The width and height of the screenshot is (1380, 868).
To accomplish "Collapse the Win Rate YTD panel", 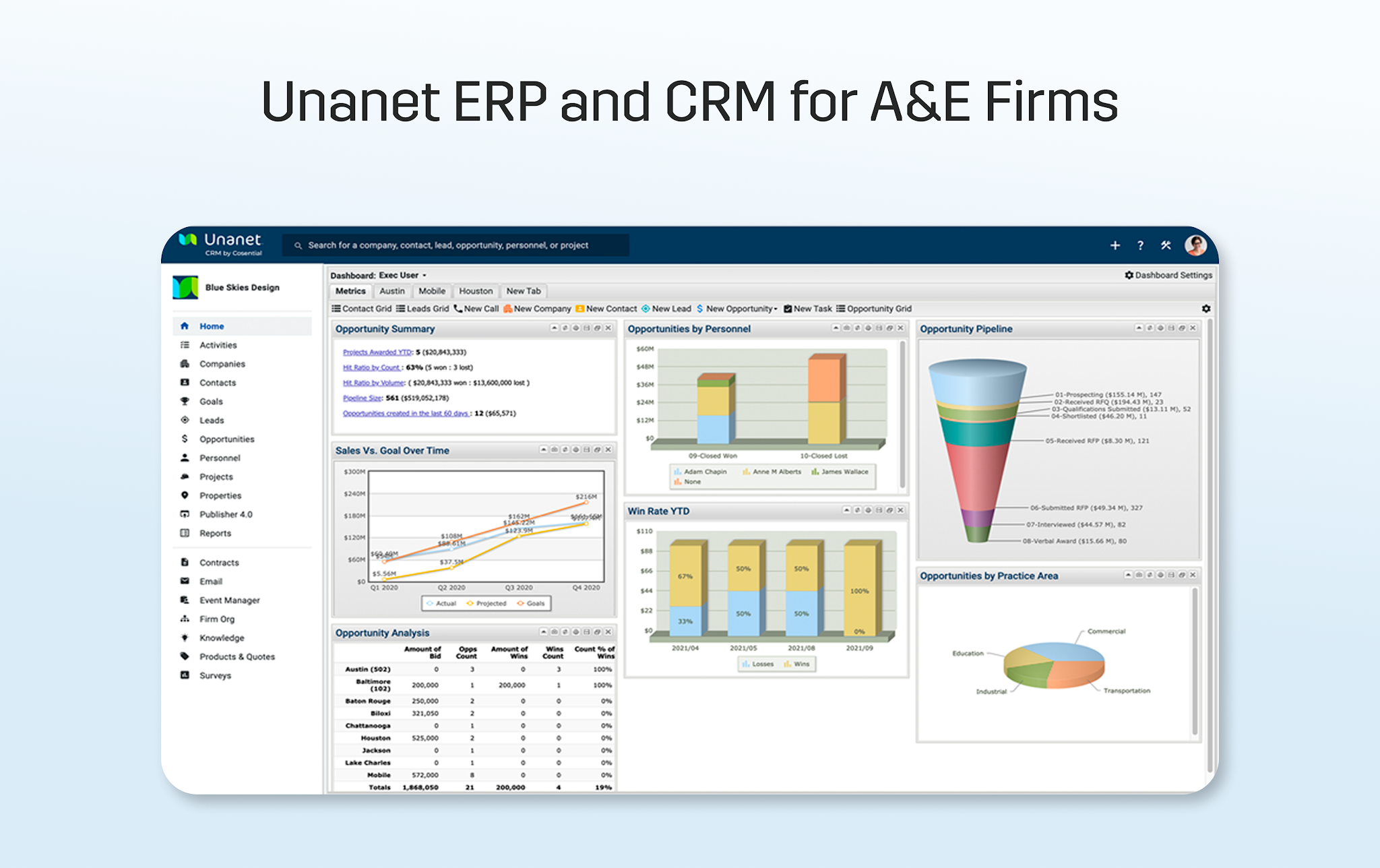I will coord(847,510).
